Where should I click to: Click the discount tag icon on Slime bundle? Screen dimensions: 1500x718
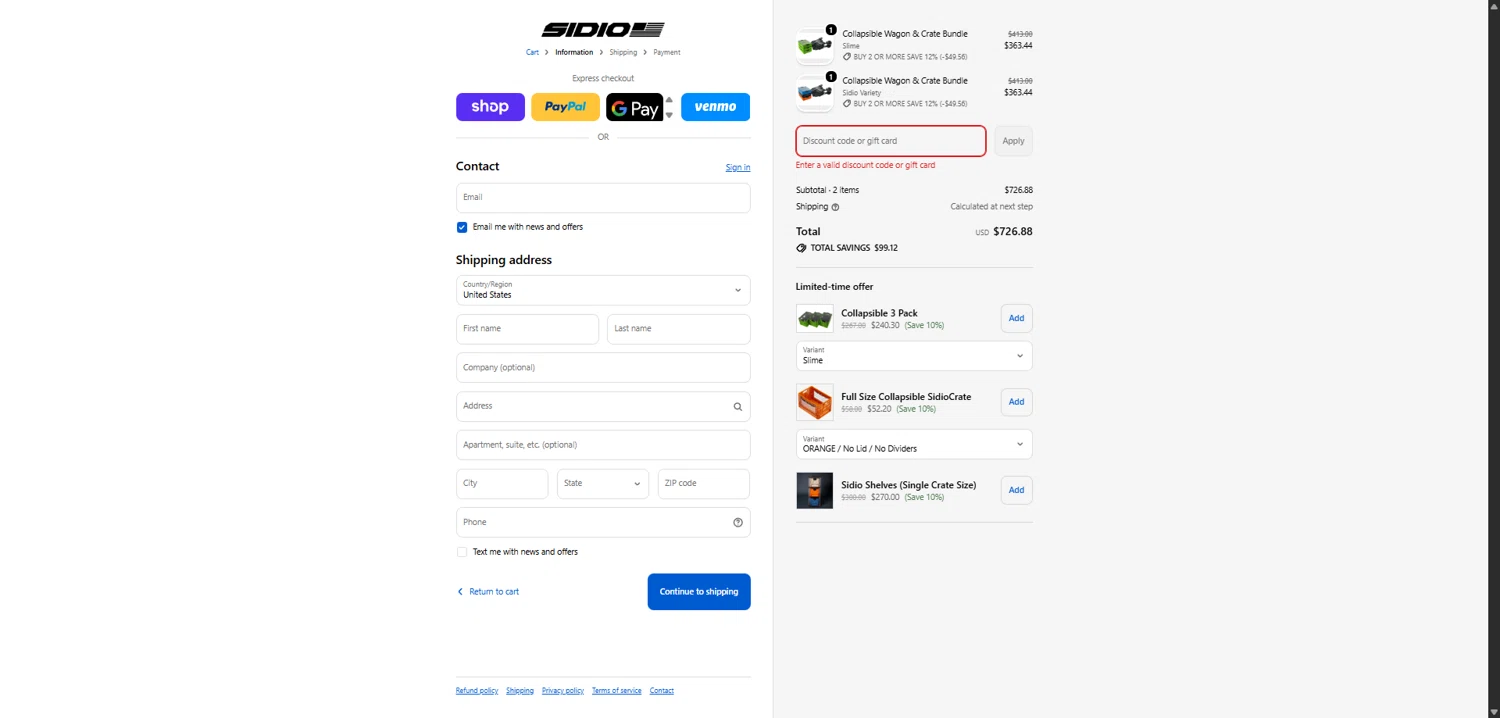(847, 57)
